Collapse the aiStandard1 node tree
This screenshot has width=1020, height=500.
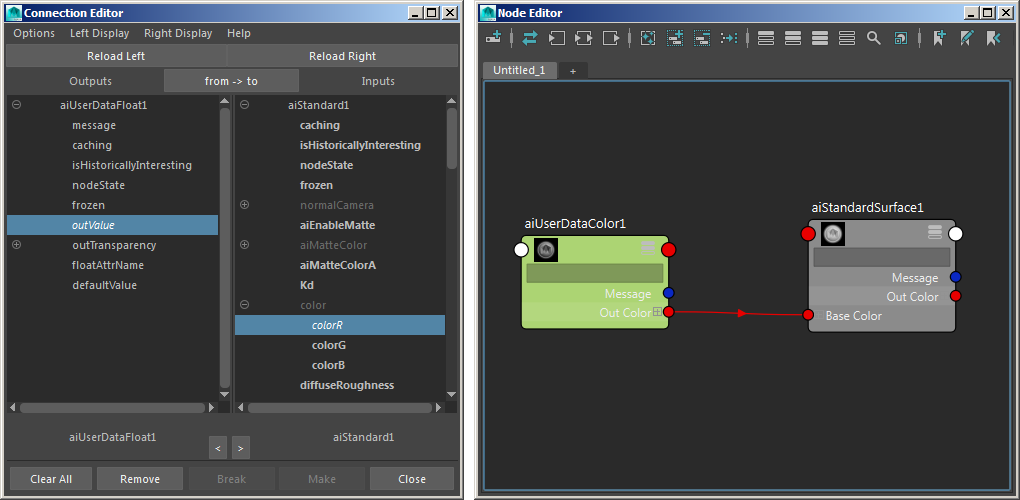(245, 104)
